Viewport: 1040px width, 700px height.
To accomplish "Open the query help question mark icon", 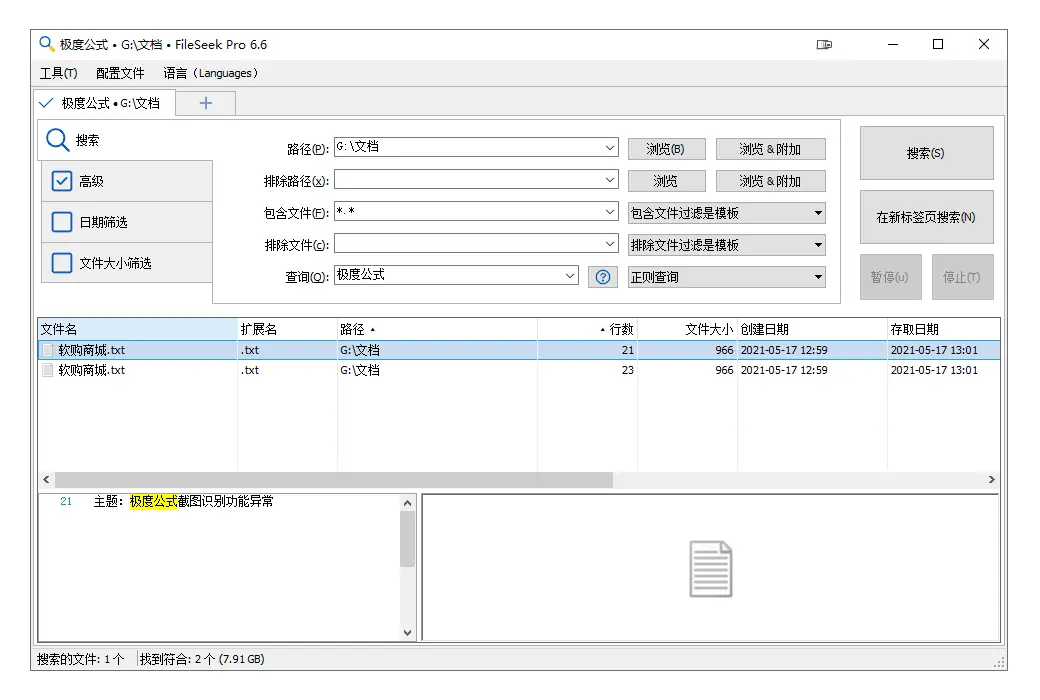I will pos(603,277).
